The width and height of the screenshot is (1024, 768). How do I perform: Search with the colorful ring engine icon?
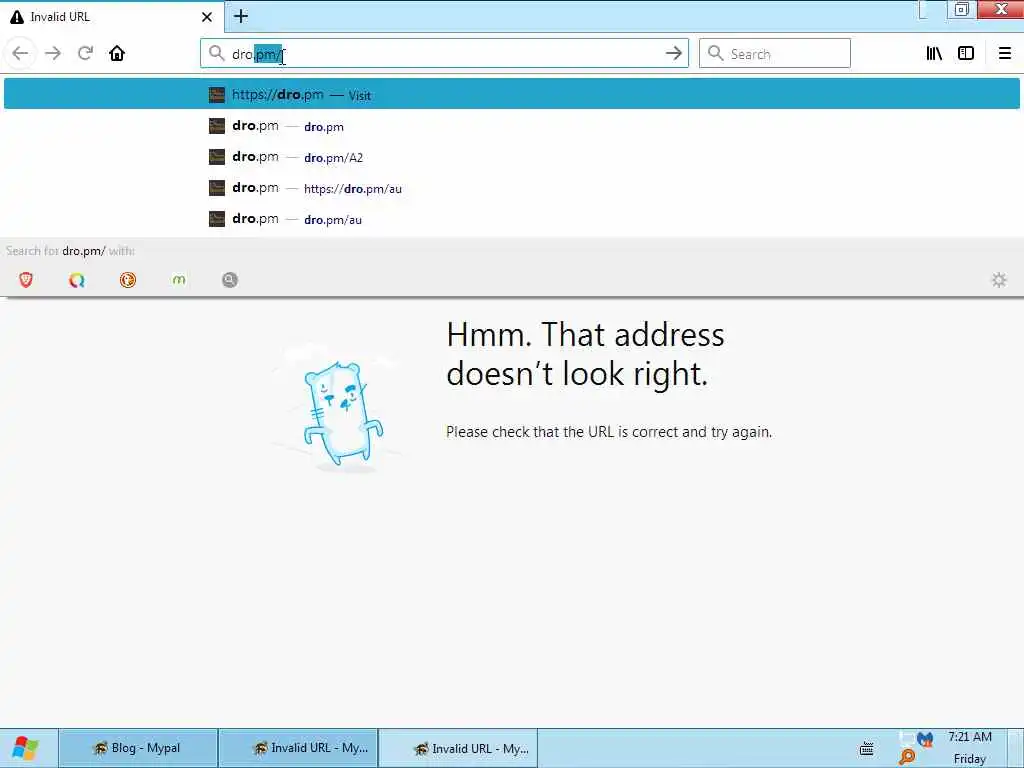pyautogui.click(x=77, y=280)
